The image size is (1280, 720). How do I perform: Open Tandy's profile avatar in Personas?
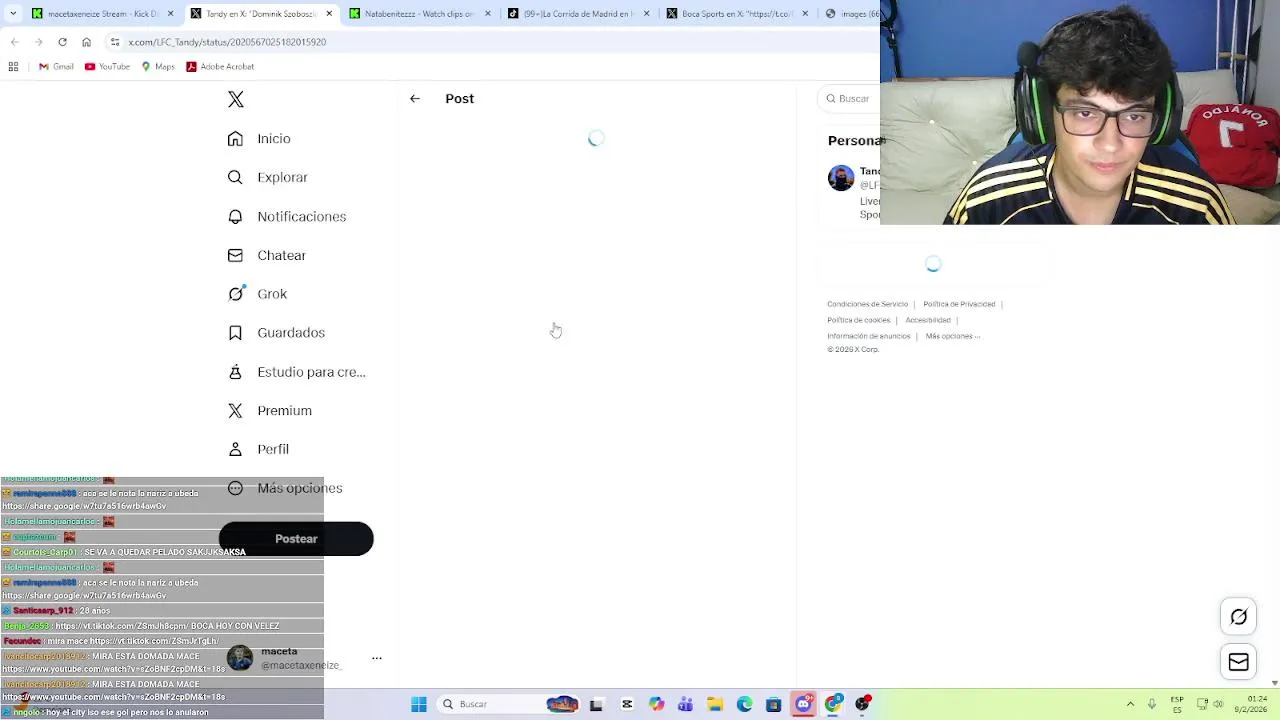841,178
